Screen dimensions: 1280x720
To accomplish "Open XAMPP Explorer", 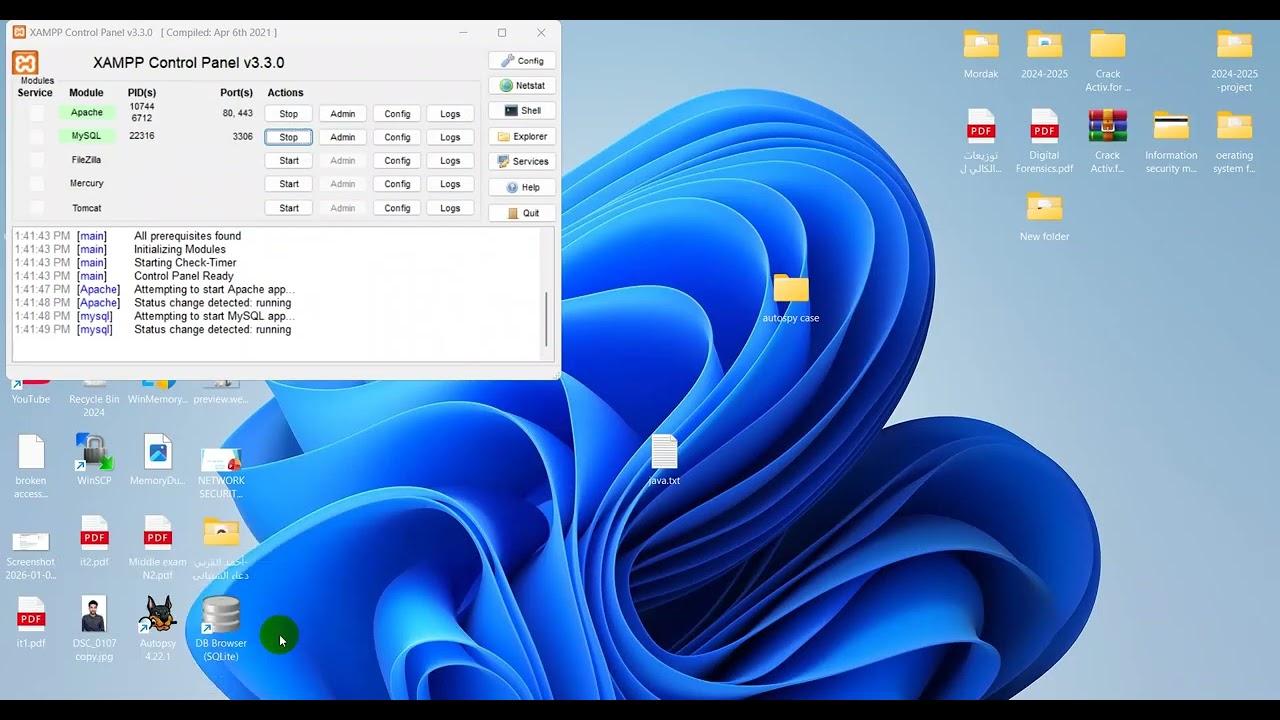I will [522, 136].
